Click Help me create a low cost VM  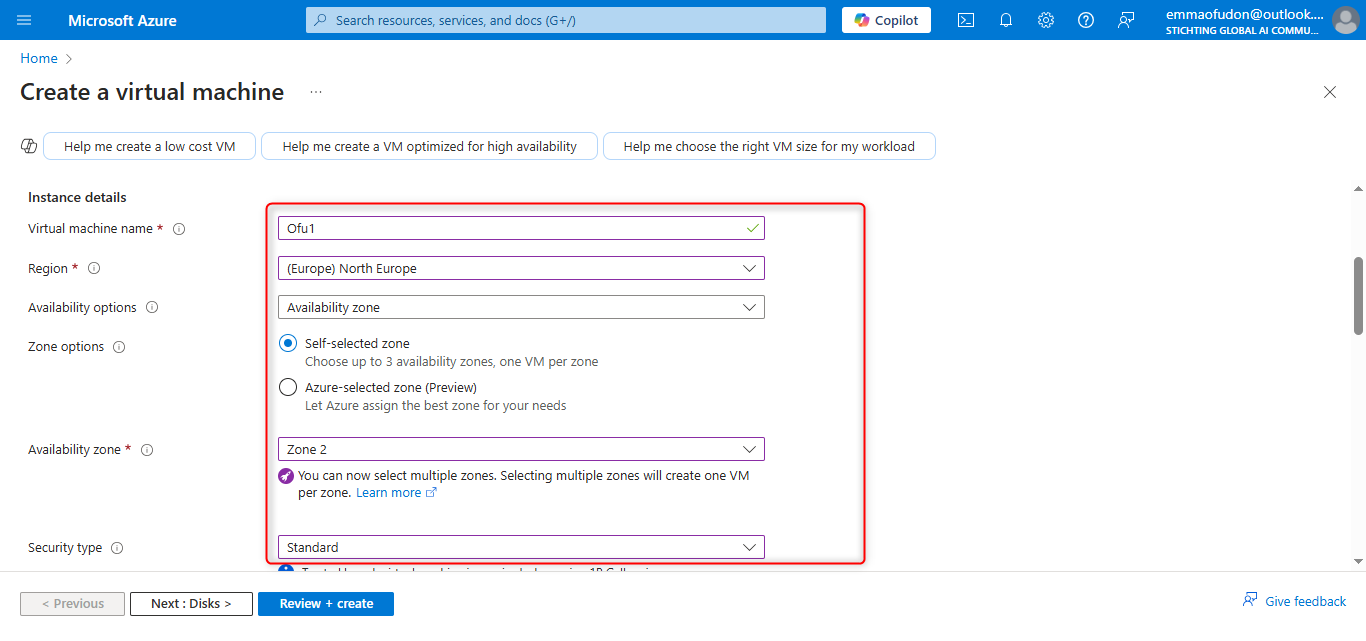[150, 146]
